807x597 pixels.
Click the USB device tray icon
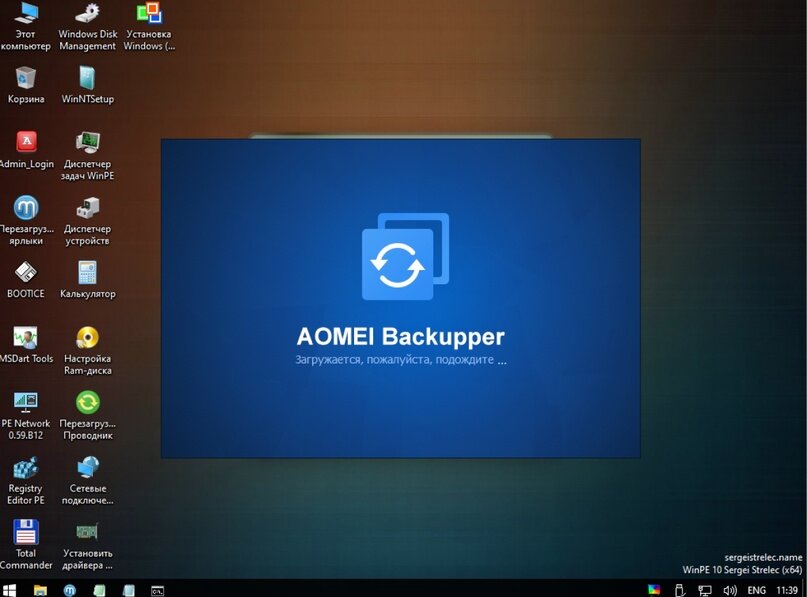pyautogui.click(x=679, y=590)
